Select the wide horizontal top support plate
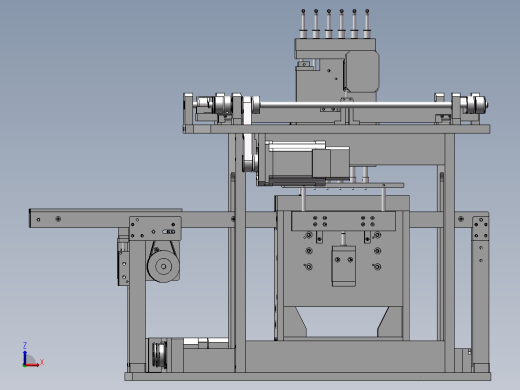The height and width of the screenshot is (390, 520). 336,129
